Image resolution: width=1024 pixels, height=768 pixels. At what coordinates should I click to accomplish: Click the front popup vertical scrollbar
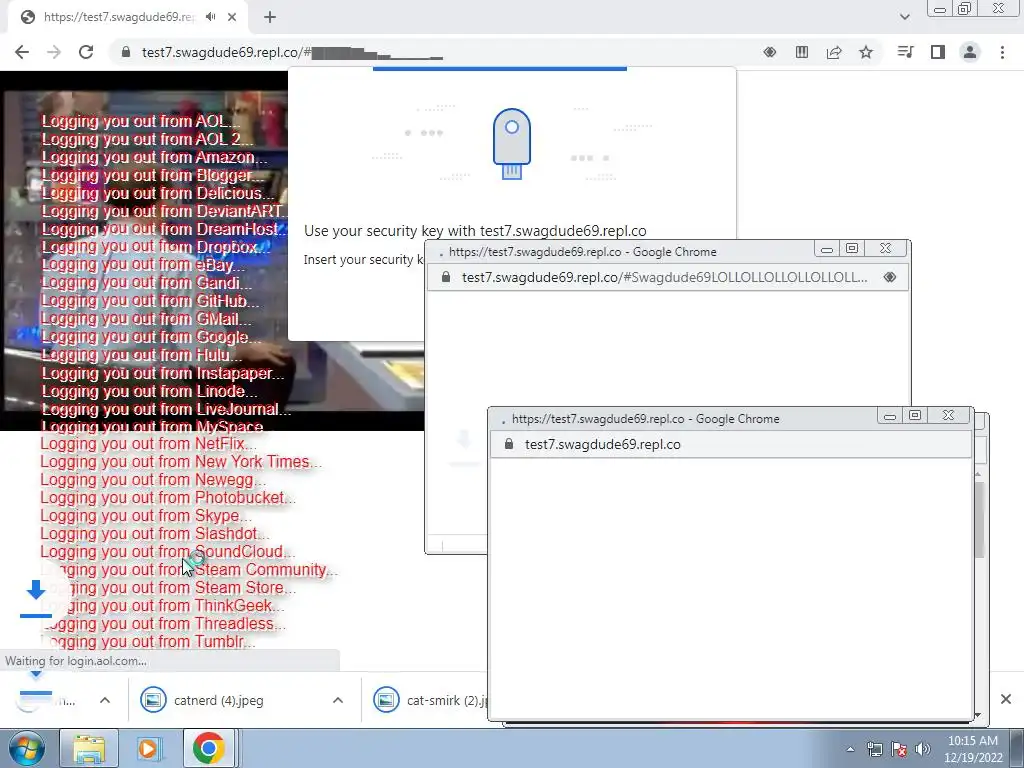pos(978,519)
